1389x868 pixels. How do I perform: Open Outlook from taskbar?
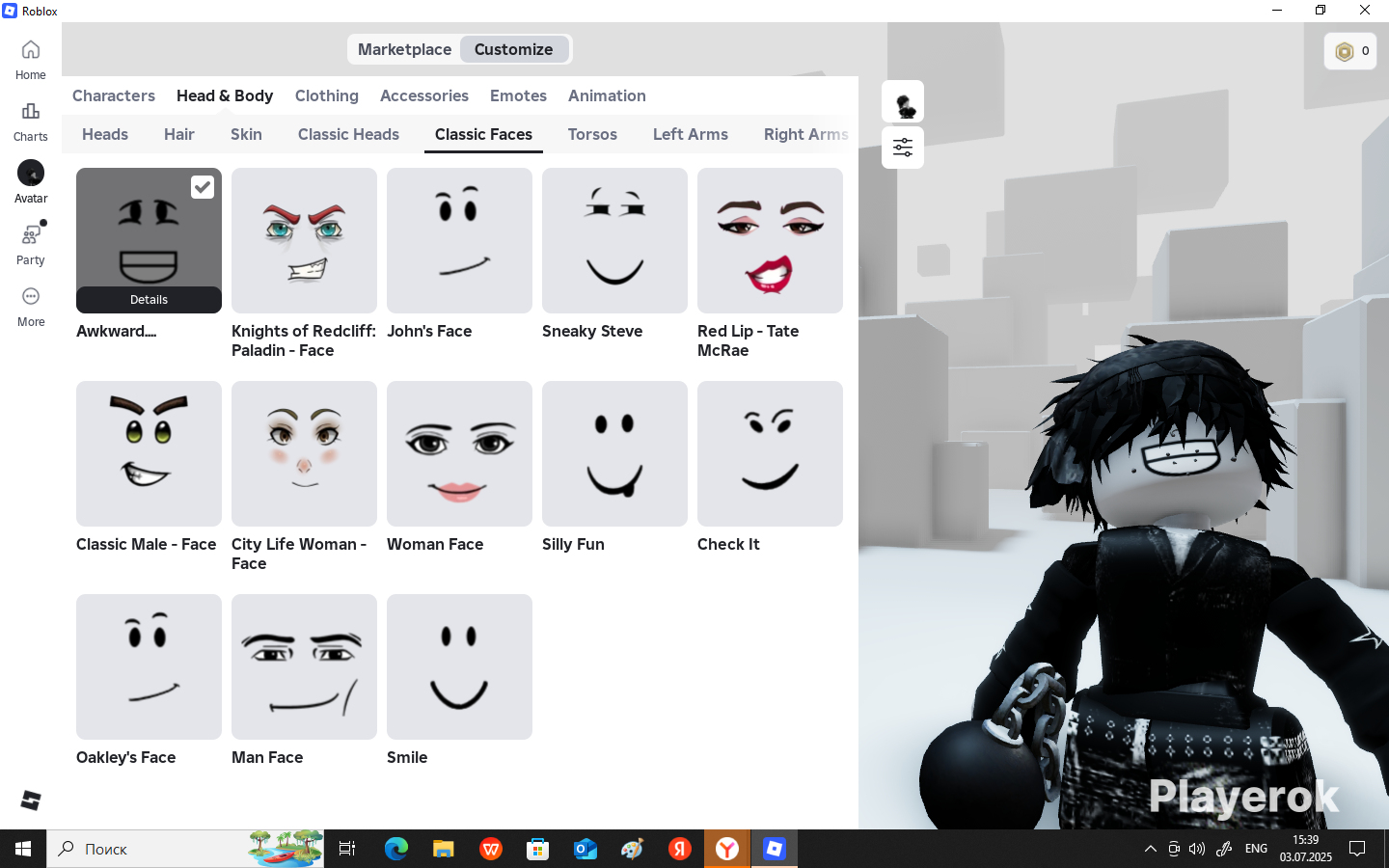coord(586,849)
